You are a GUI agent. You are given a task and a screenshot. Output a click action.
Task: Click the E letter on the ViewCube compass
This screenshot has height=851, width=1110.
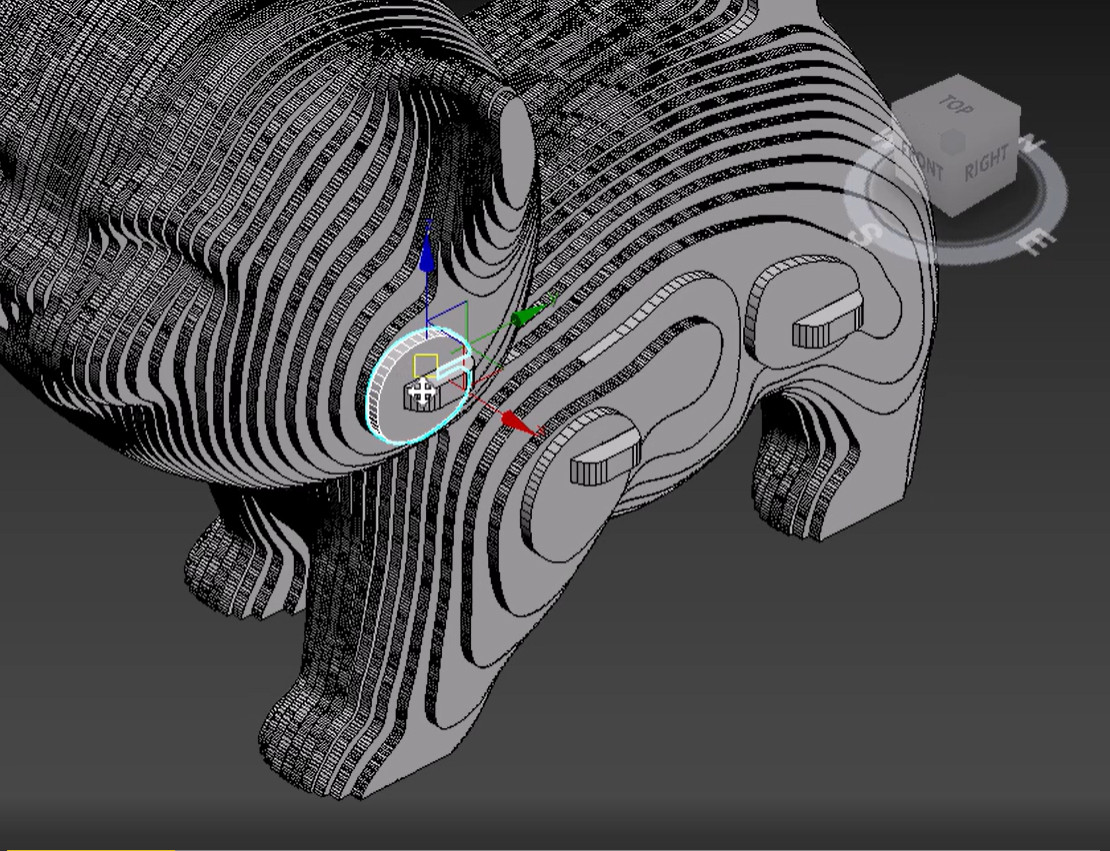pyautogui.click(x=1034, y=243)
